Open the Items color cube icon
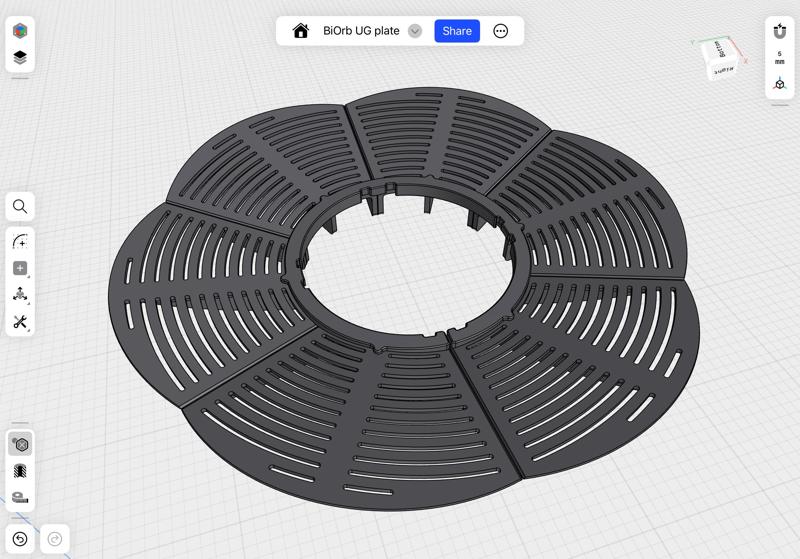800x559 pixels. click(x=20, y=31)
